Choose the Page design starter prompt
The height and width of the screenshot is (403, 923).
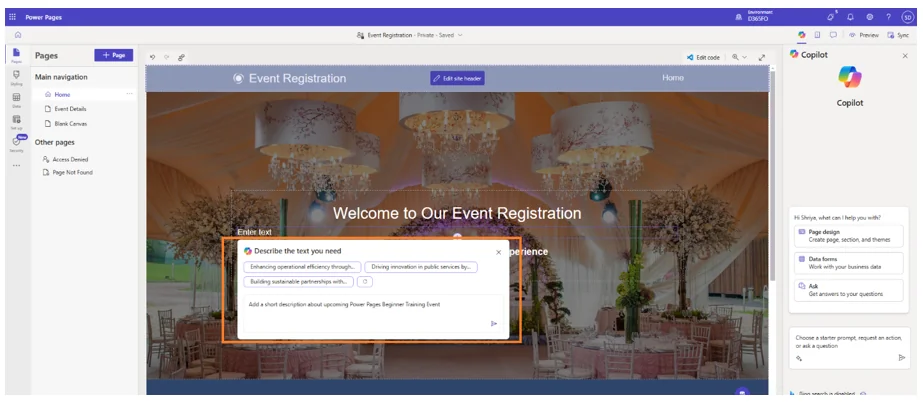850,235
